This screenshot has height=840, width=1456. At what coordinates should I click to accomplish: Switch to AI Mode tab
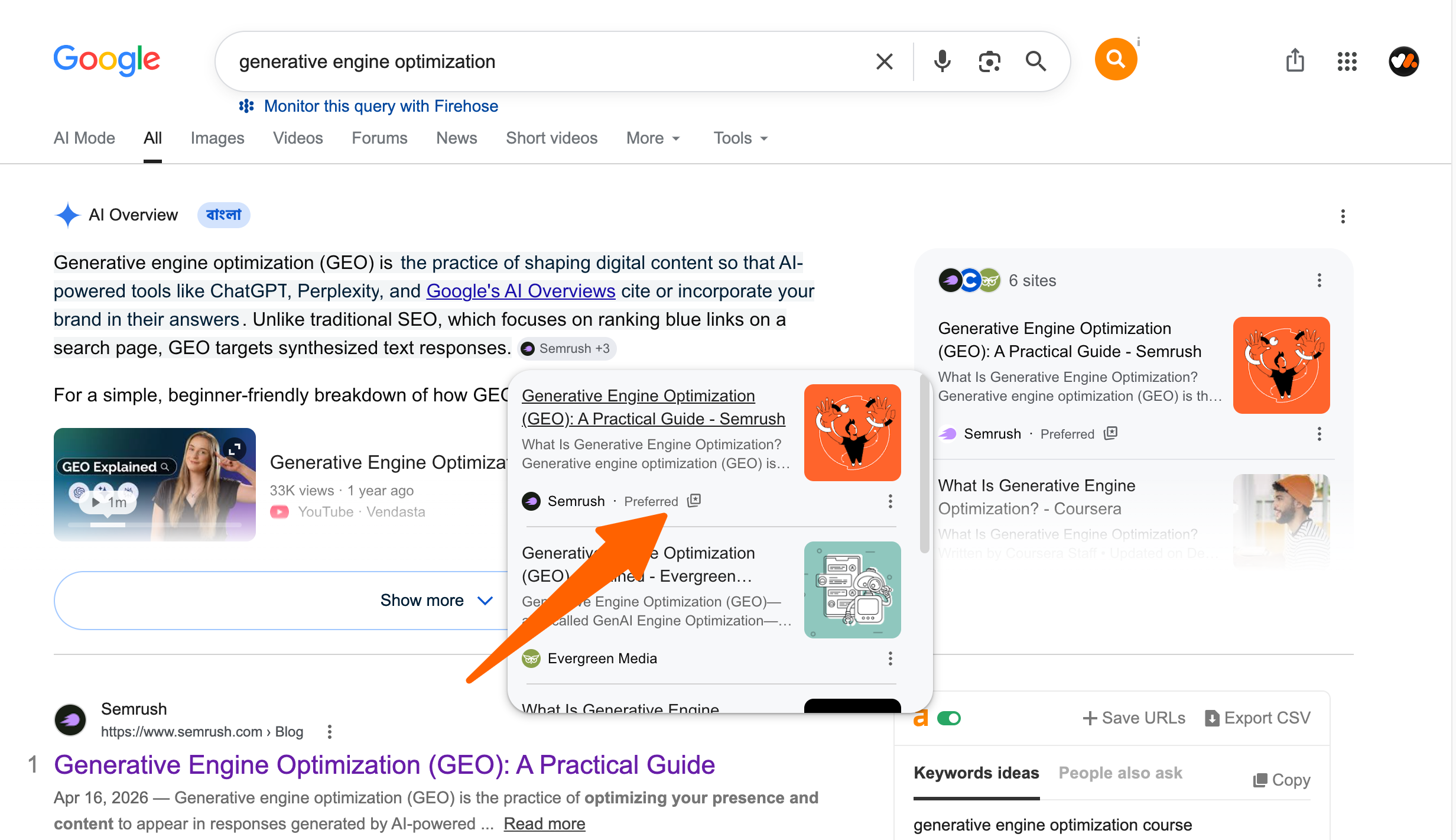pos(84,138)
